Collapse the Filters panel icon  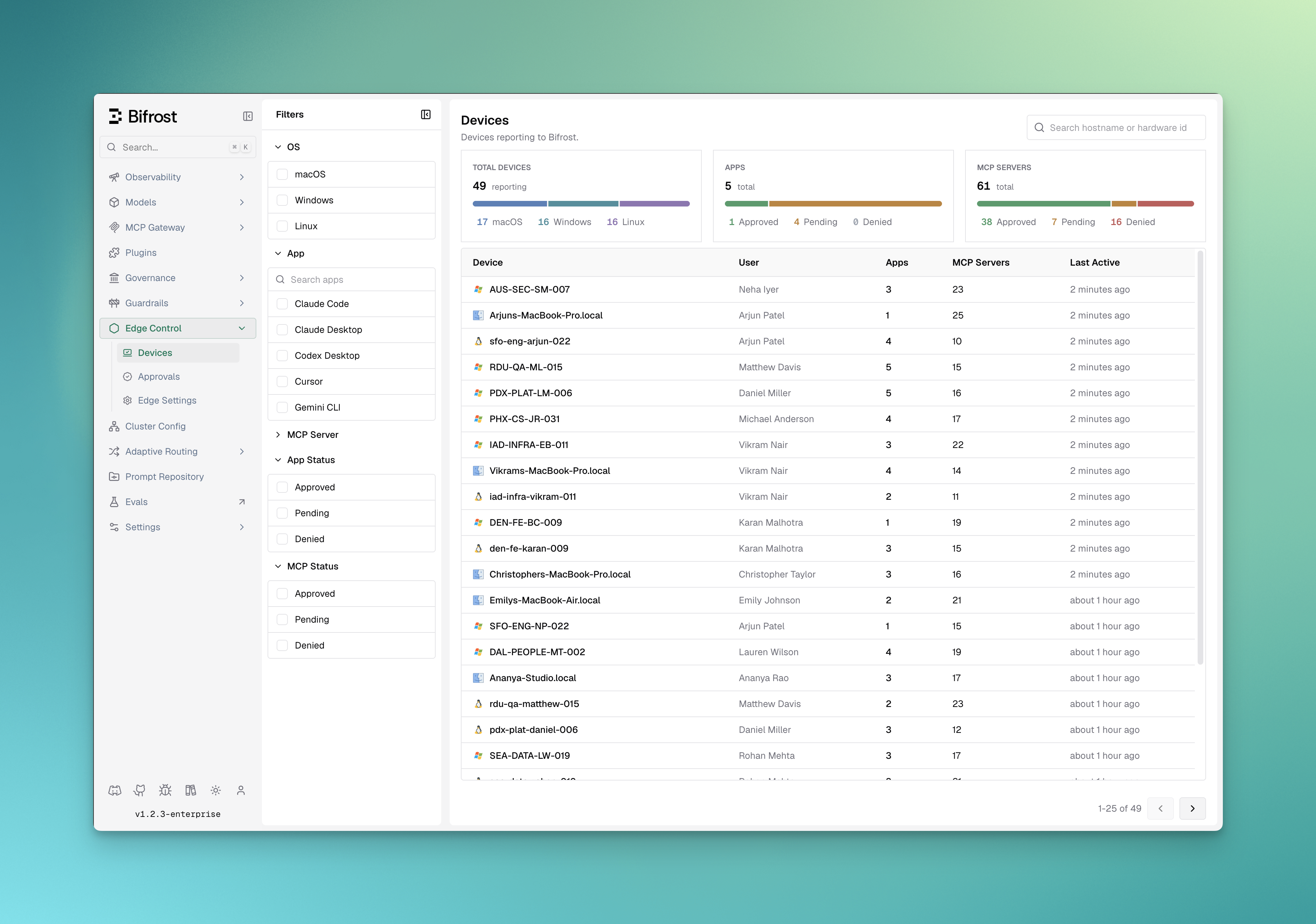tap(425, 114)
